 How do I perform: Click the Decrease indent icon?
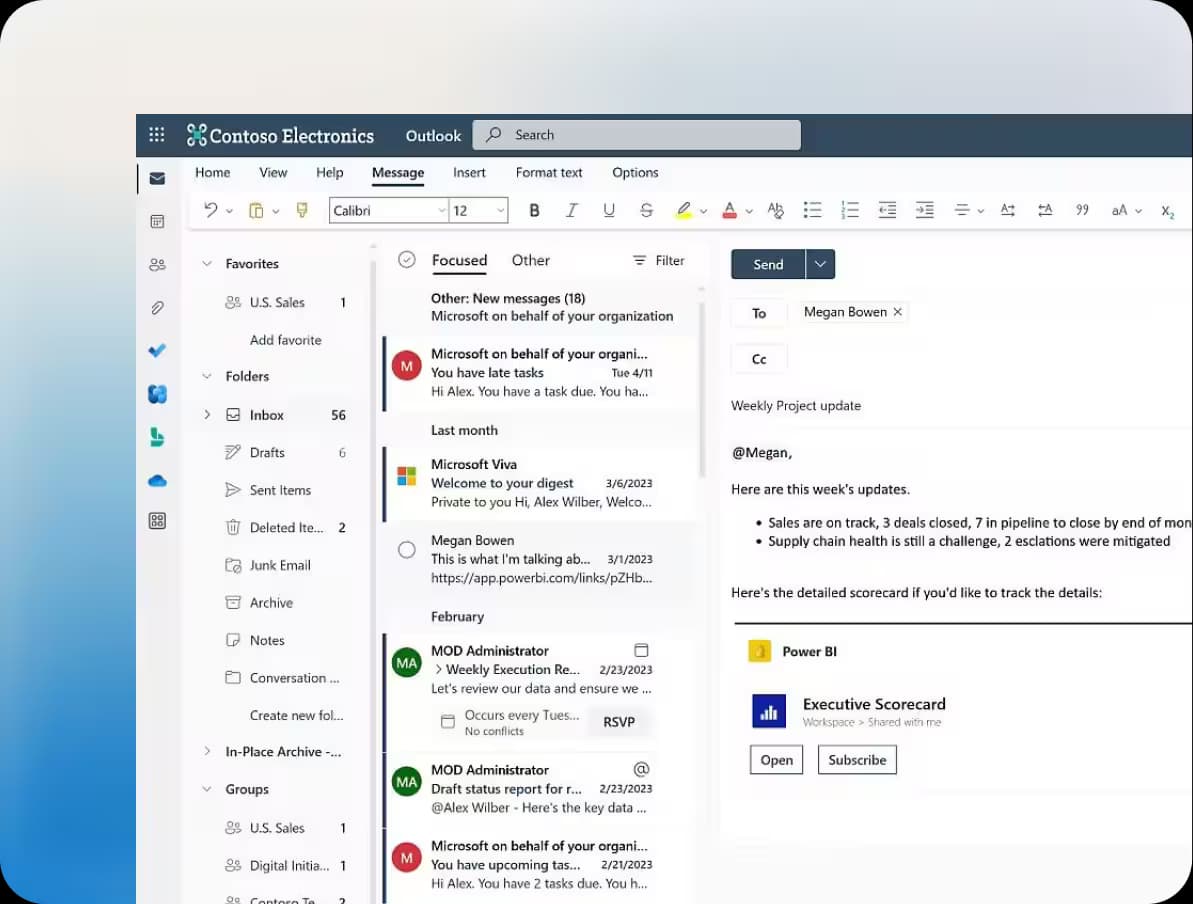coord(887,210)
